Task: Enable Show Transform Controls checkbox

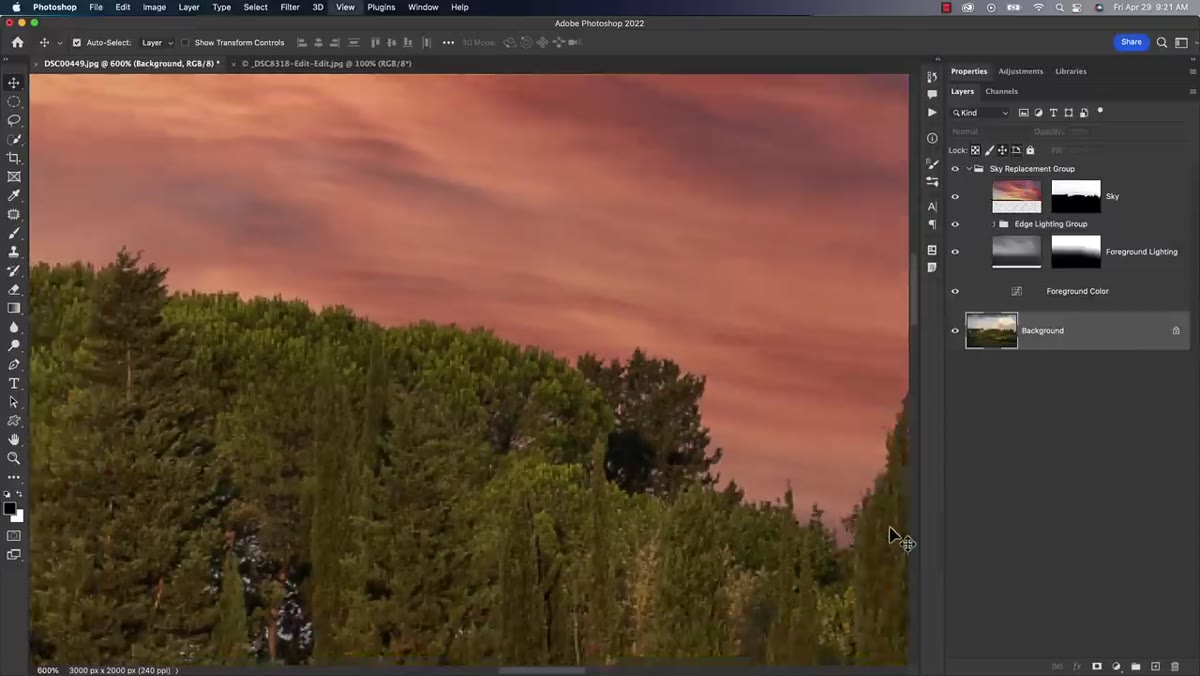Action: click(185, 43)
